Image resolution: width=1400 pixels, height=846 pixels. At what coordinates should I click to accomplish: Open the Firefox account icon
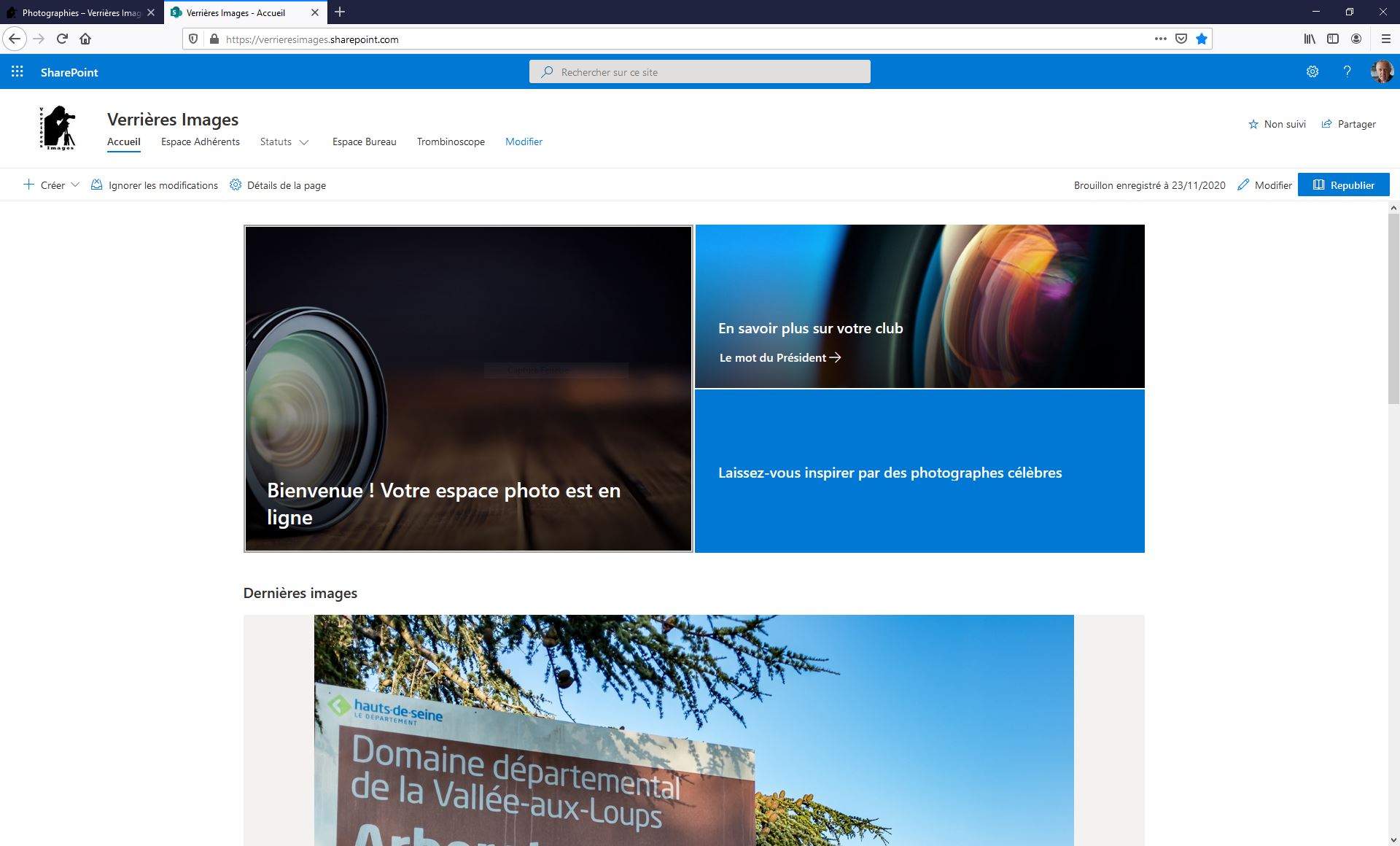1356,39
